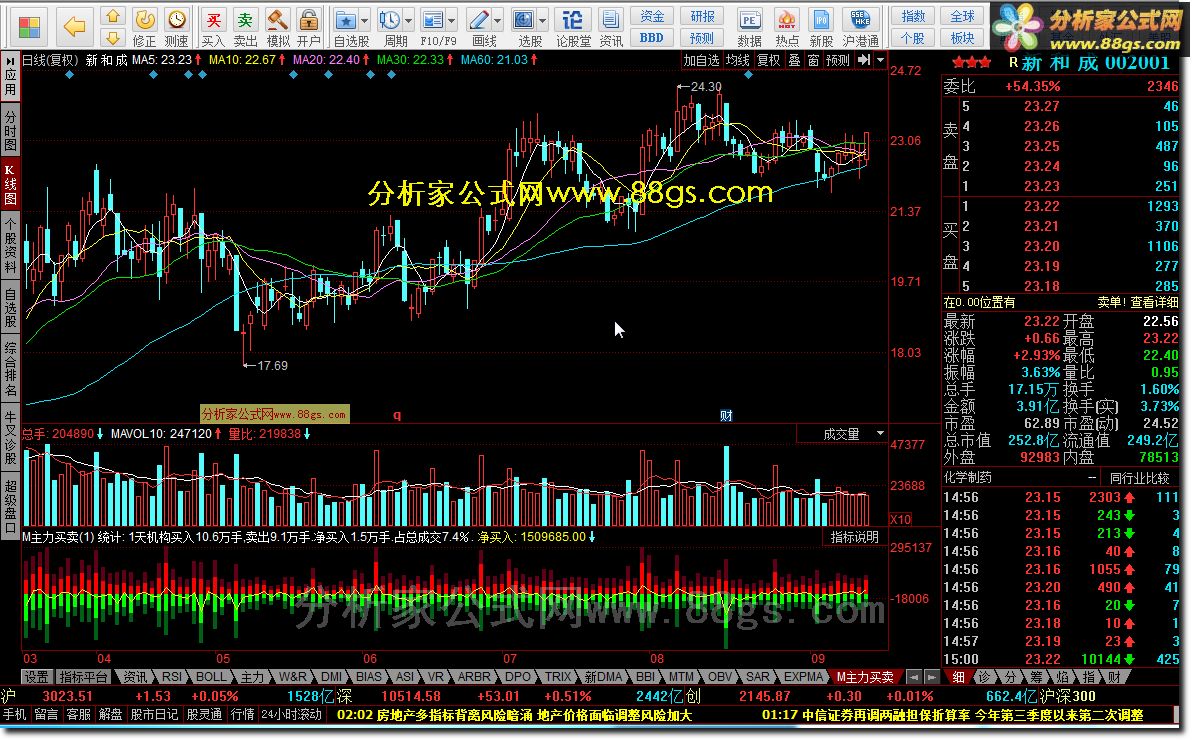Toggle 均线 moving averages display
This screenshot has height=740, width=1192.
[x=737, y=60]
